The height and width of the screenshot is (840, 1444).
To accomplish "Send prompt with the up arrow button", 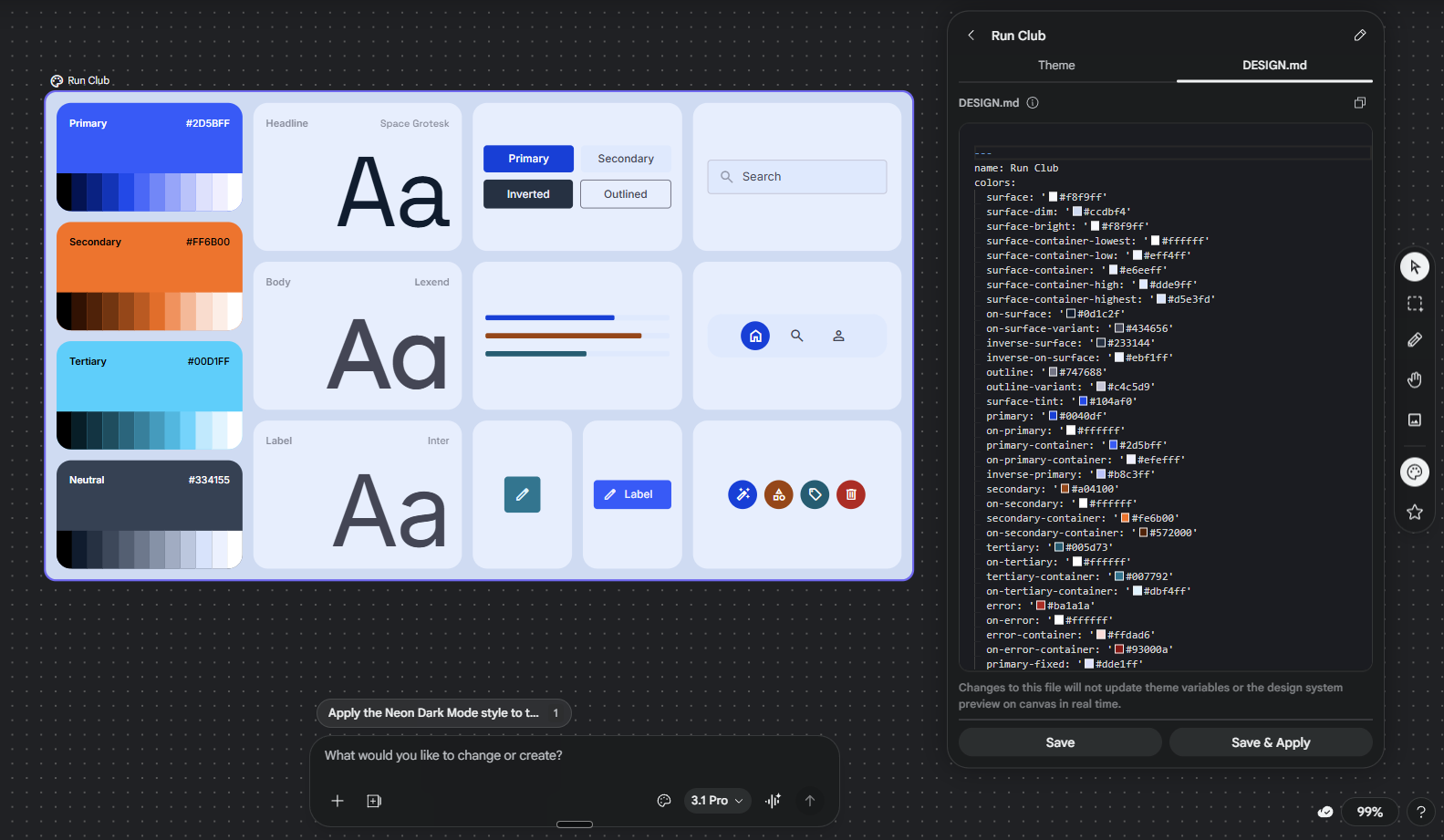I will click(810, 801).
